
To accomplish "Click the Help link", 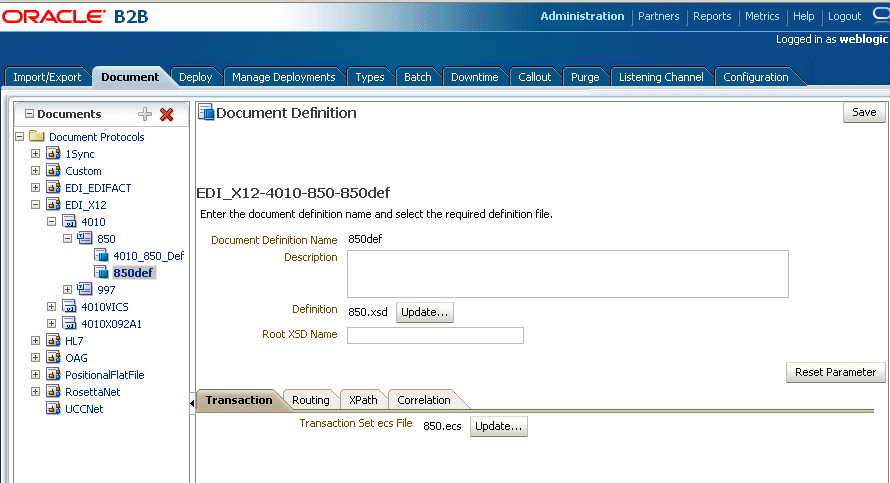I will pyautogui.click(x=803, y=16).
